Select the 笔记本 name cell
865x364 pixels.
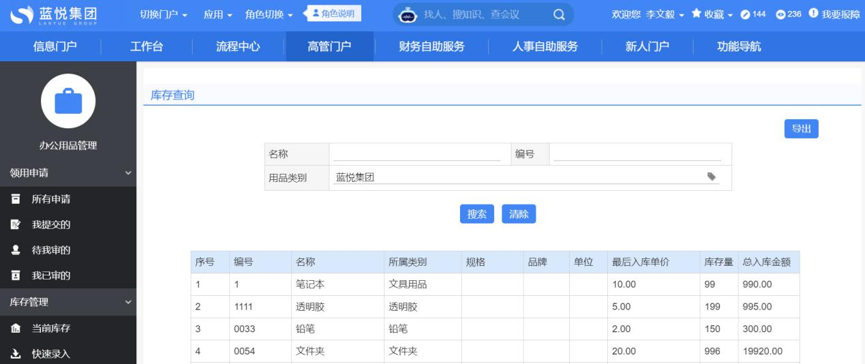pyautogui.click(x=338, y=285)
